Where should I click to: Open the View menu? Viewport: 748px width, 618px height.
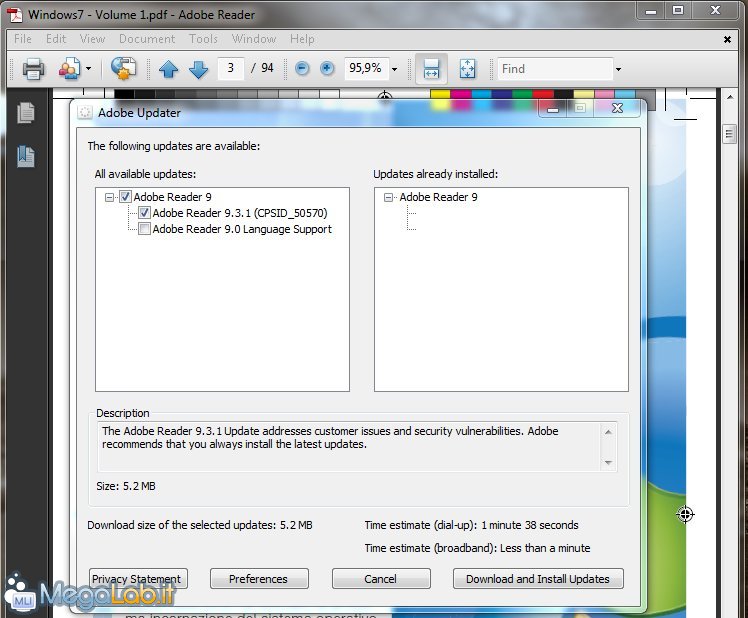[x=92, y=39]
